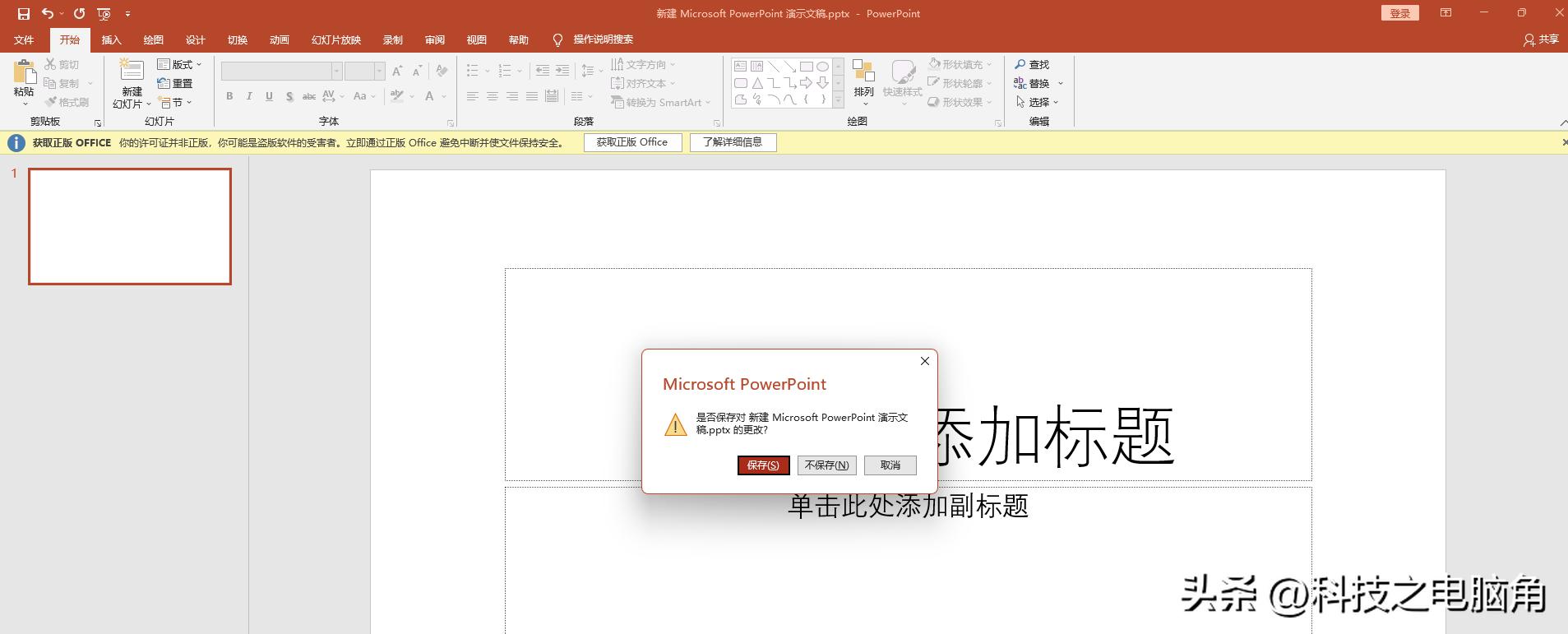Click the info icon on license bar

pyautogui.click(x=16, y=143)
